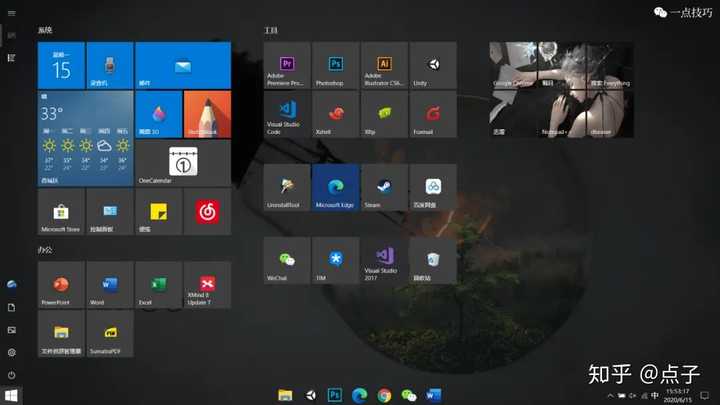Image resolution: width=720 pixels, height=405 pixels.
Task: Open the Google Chrome picture tile
Action: [x=512, y=65]
